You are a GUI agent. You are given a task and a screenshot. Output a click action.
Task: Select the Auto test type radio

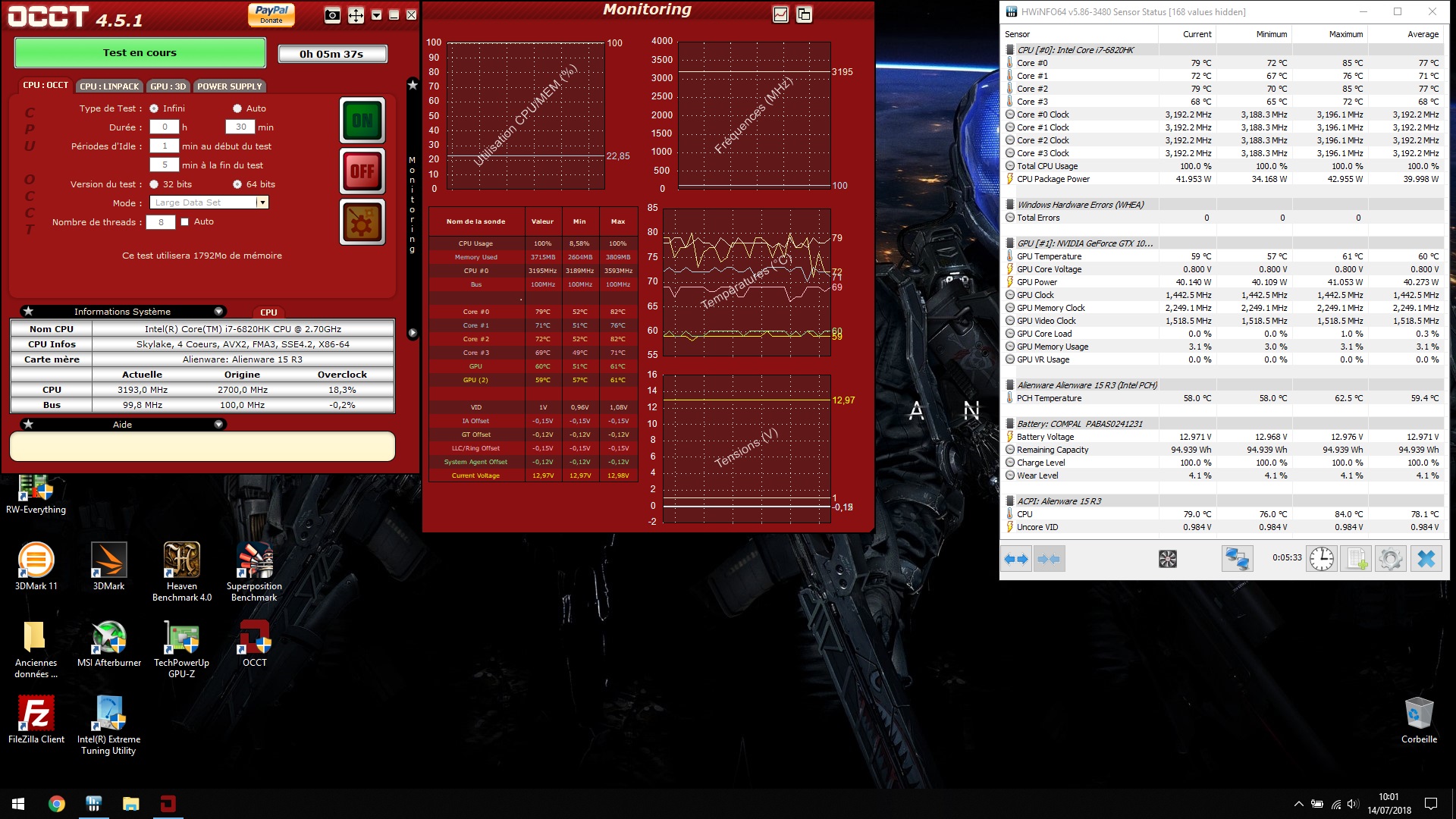(x=237, y=108)
